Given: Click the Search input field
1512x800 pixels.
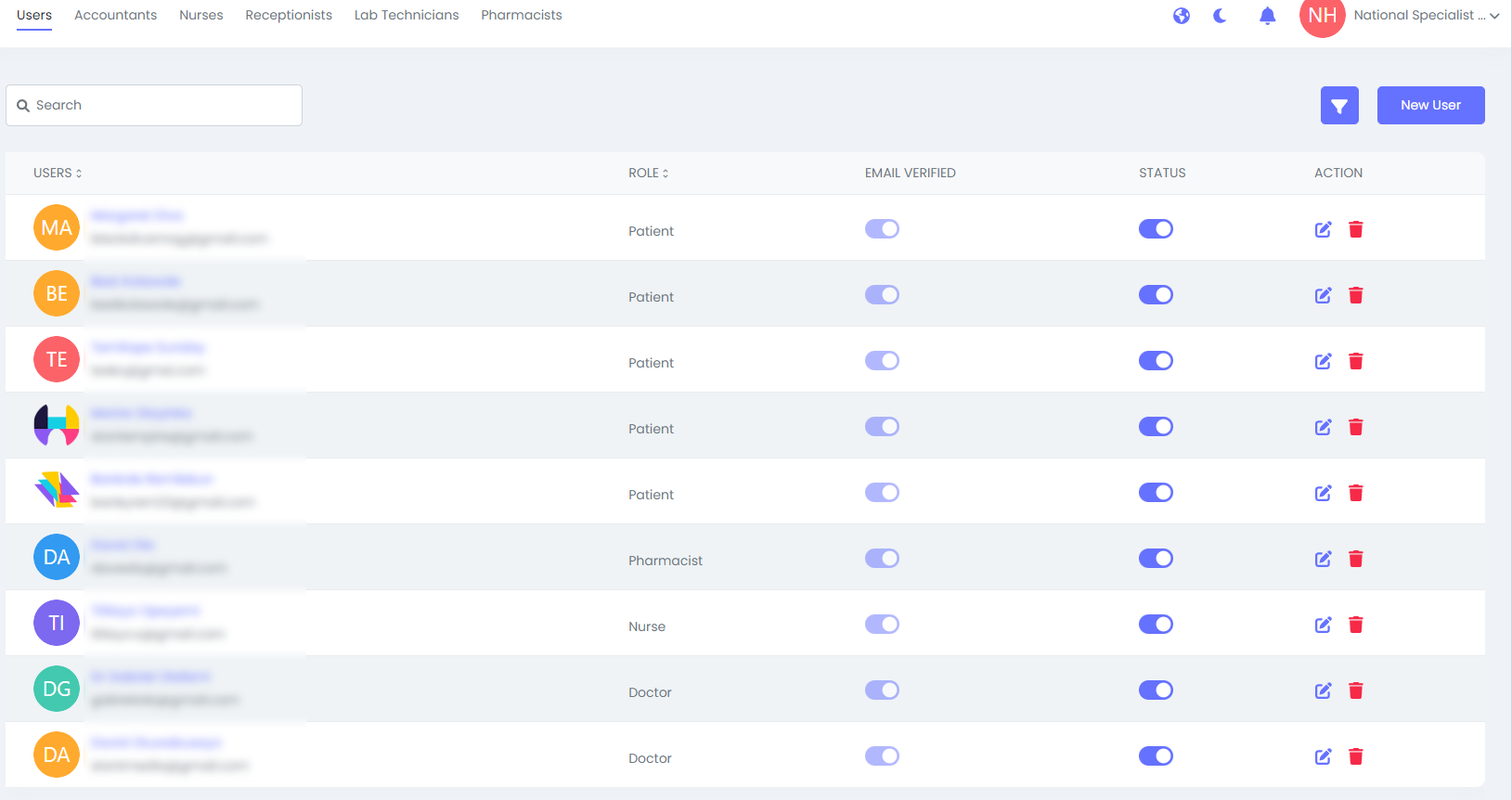Looking at the screenshot, I should (154, 106).
